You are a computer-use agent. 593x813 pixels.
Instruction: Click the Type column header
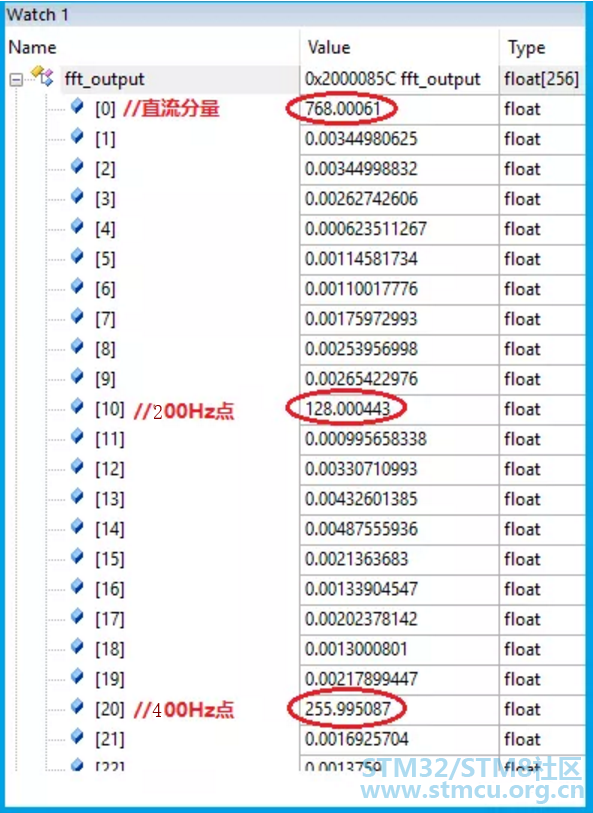(x=527, y=48)
